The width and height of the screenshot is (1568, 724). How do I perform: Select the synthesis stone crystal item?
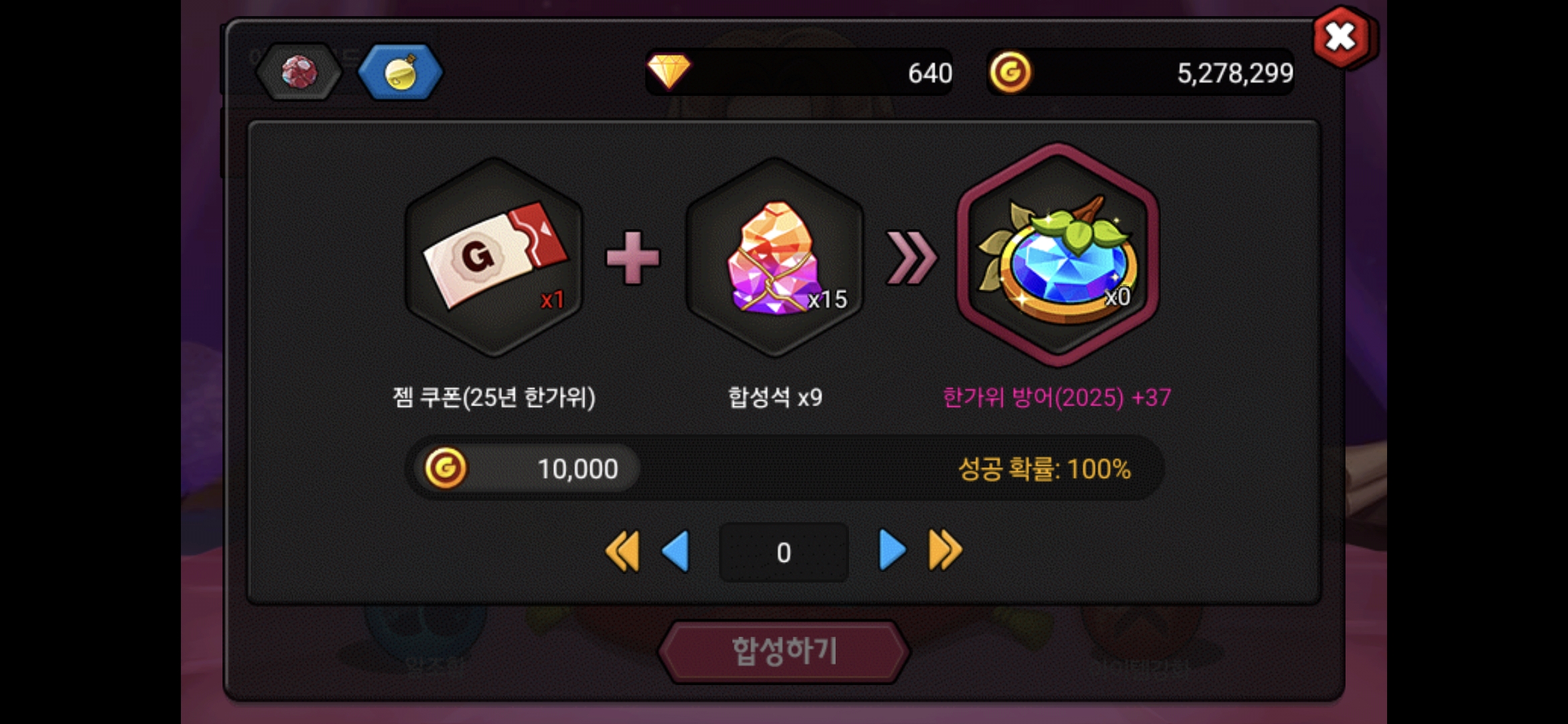(x=775, y=257)
